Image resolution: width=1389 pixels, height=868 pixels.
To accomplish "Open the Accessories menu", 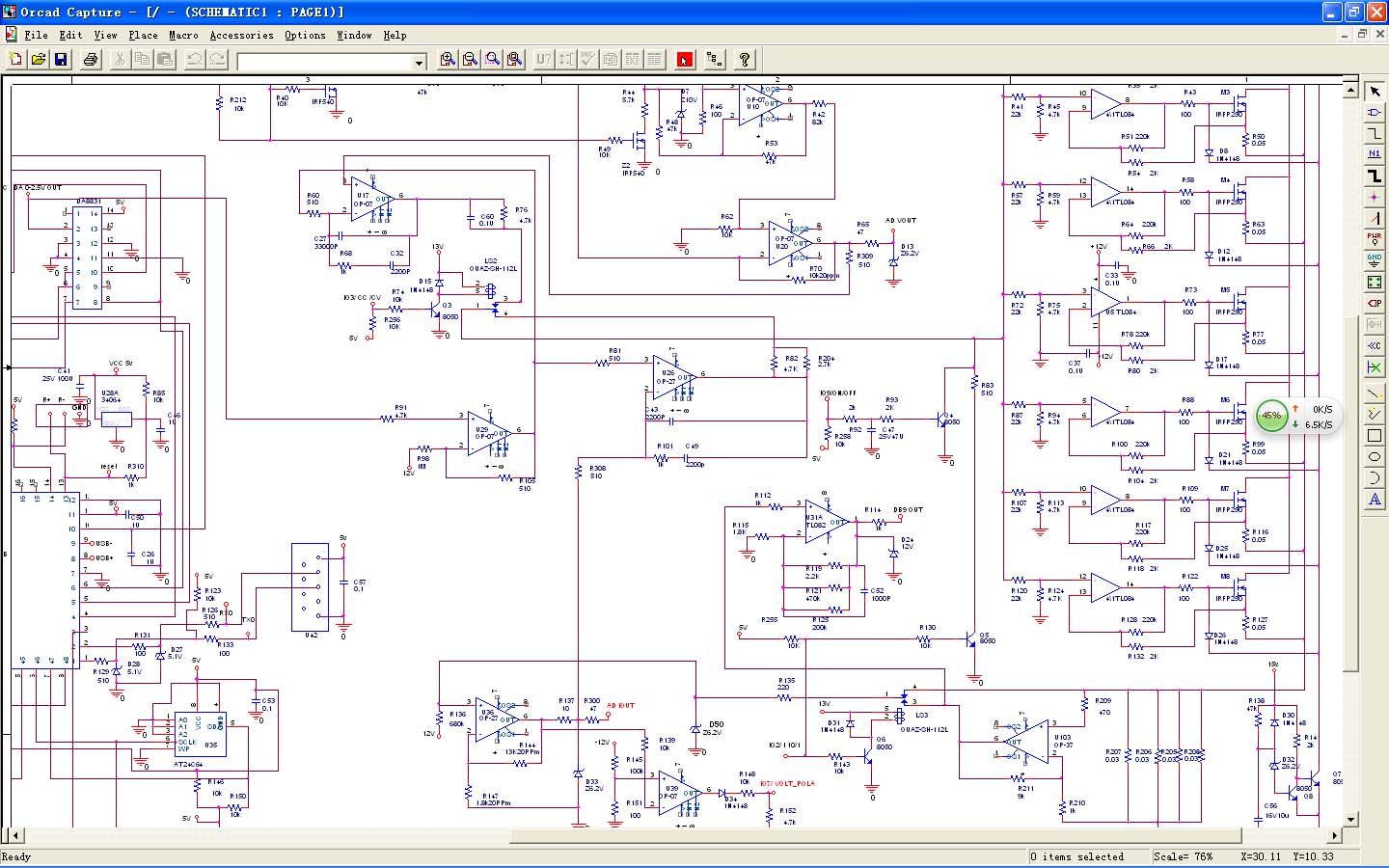I will (x=241, y=35).
